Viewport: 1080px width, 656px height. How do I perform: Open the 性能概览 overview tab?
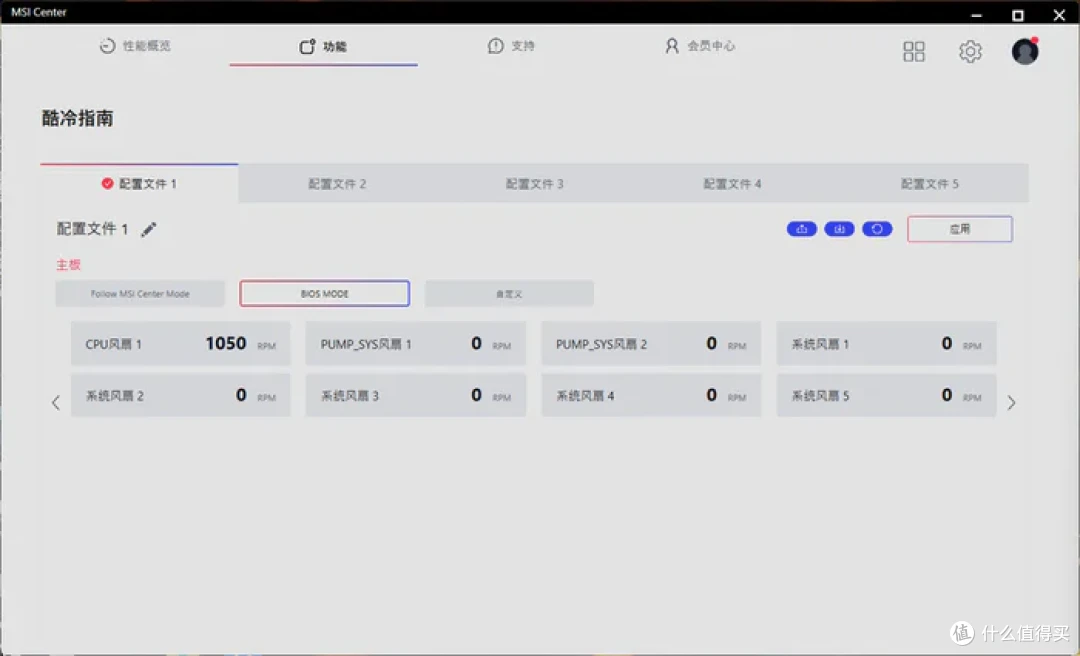coord(135,46)
